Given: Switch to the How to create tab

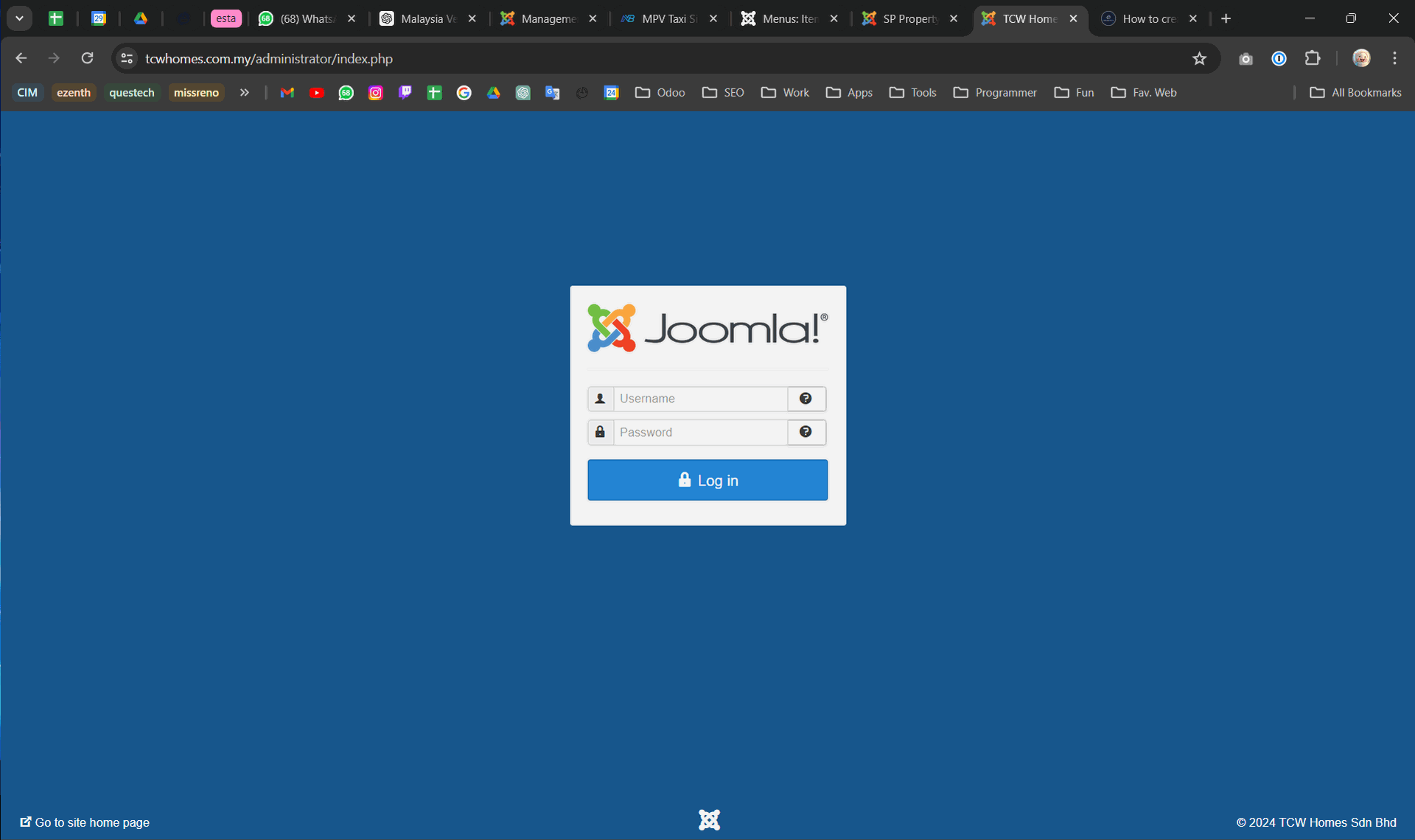Looking at the screenshot, I should click(x=1149, y=18).
